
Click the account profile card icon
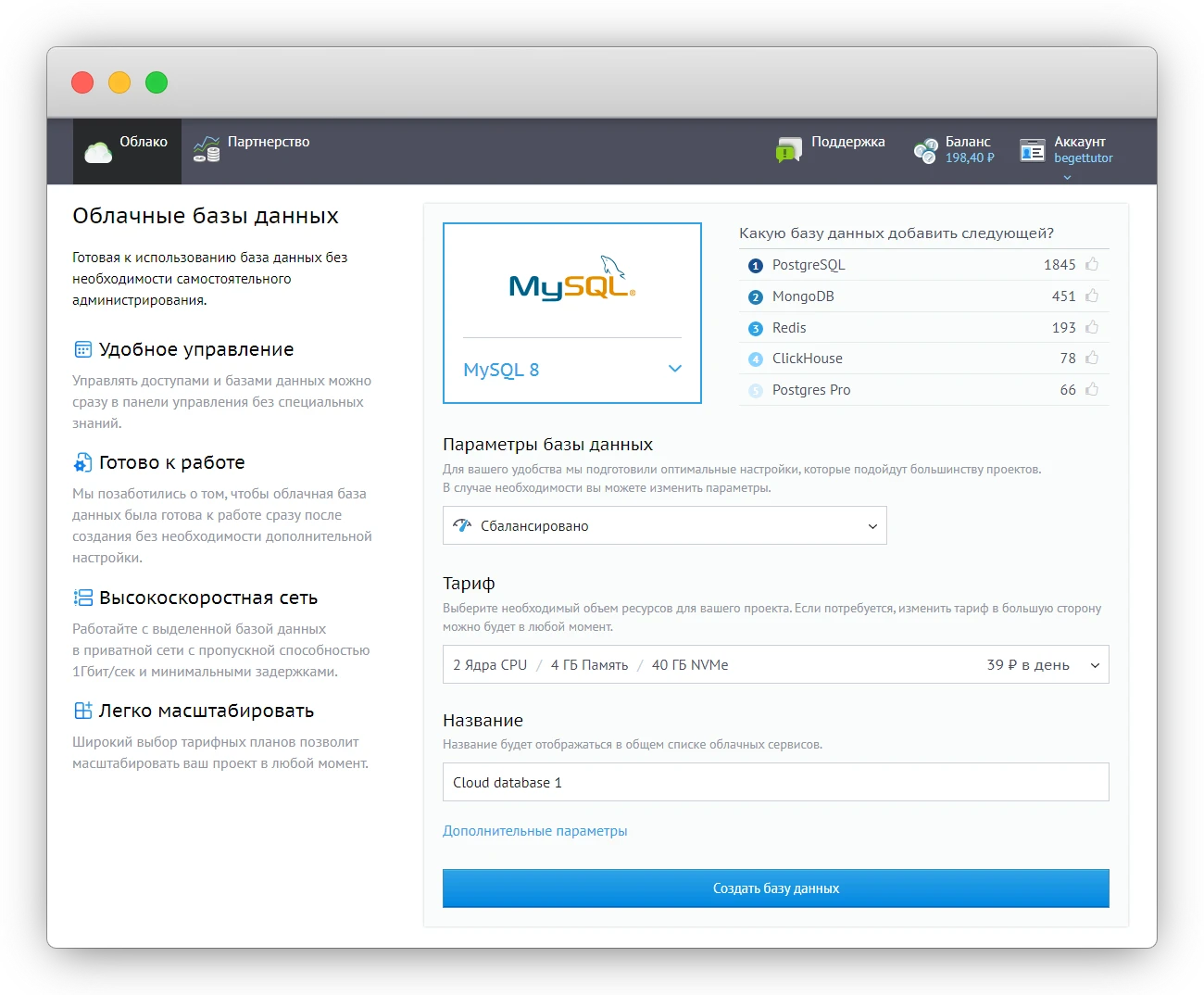click(x=1032, y=150)
